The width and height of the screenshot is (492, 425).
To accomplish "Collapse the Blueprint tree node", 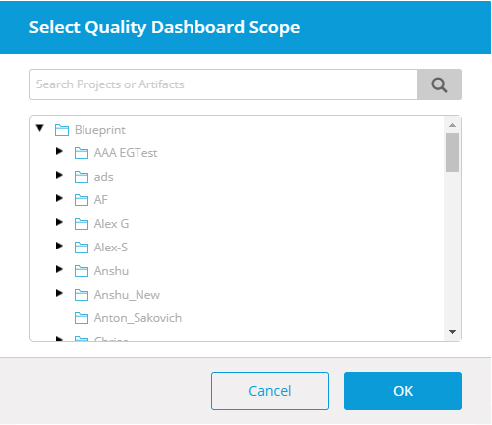I will [x=40, y=128].
